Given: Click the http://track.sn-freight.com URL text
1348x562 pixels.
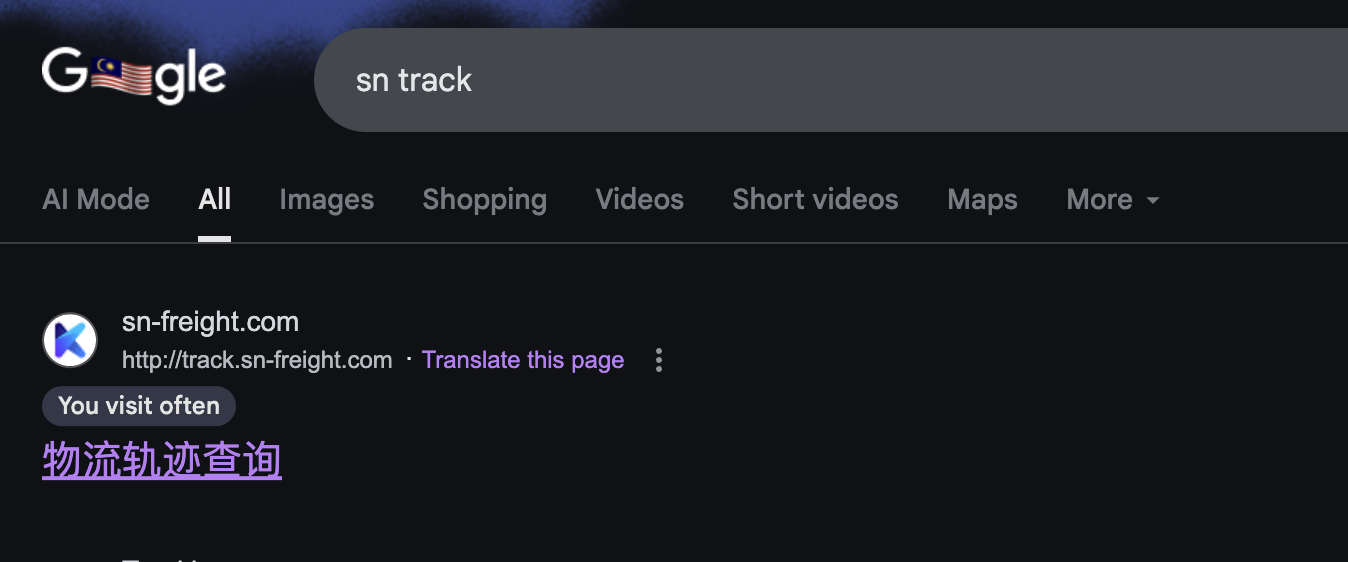Looking at the screenshot, I should coord(257,360).
